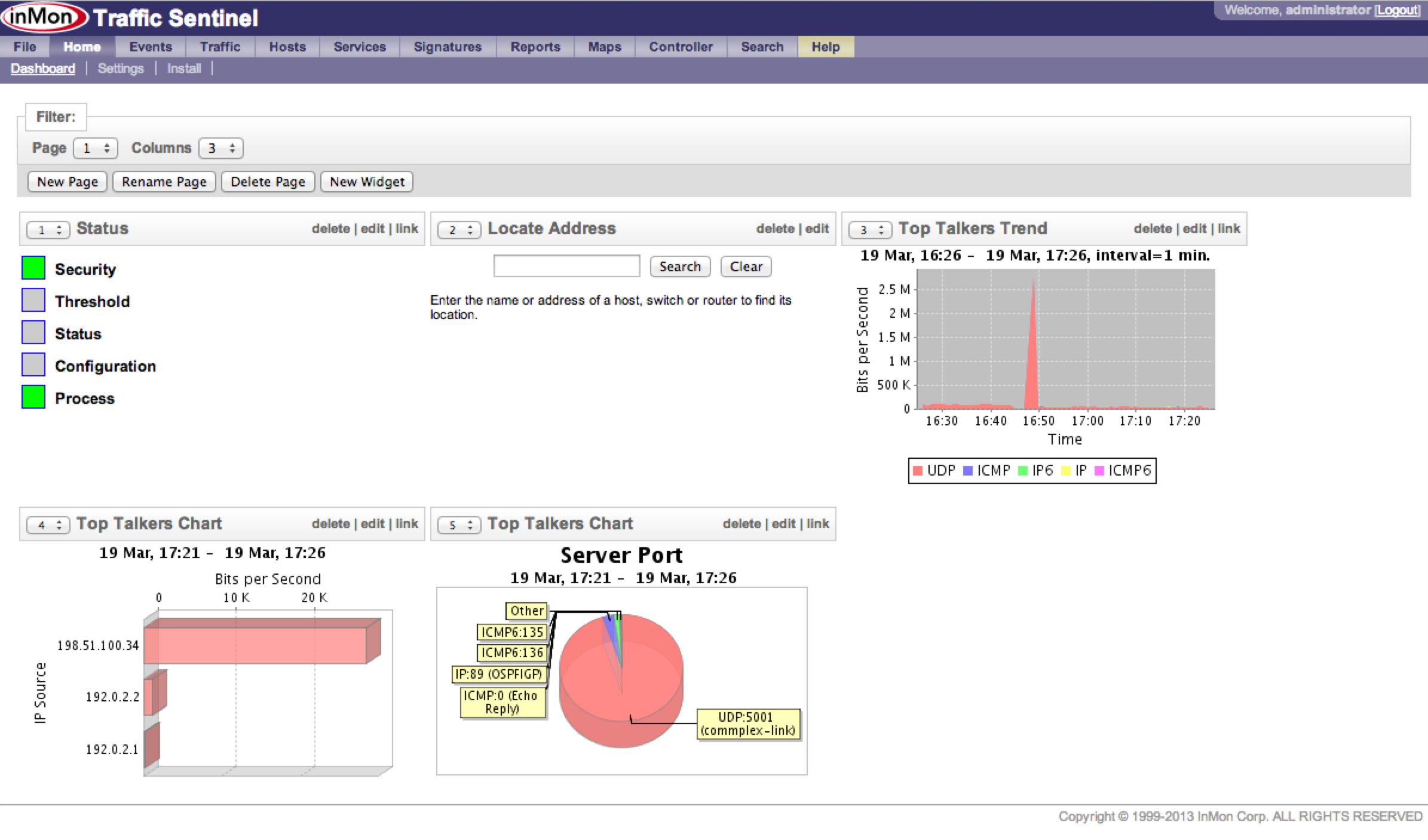Open the Page number dropdown
The width and height of the screenshot is (1428, 840).
pyautogui.click(x=96, y=148)
